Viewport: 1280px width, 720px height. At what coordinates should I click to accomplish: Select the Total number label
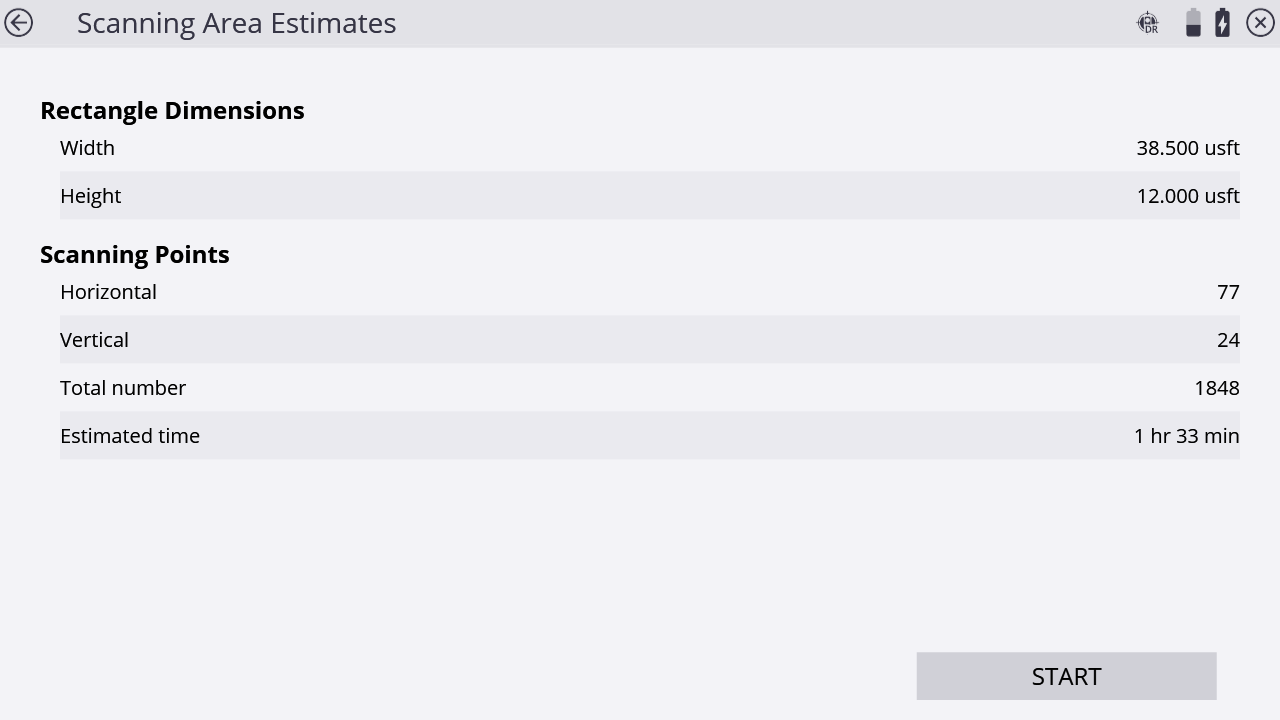point(123,388)
